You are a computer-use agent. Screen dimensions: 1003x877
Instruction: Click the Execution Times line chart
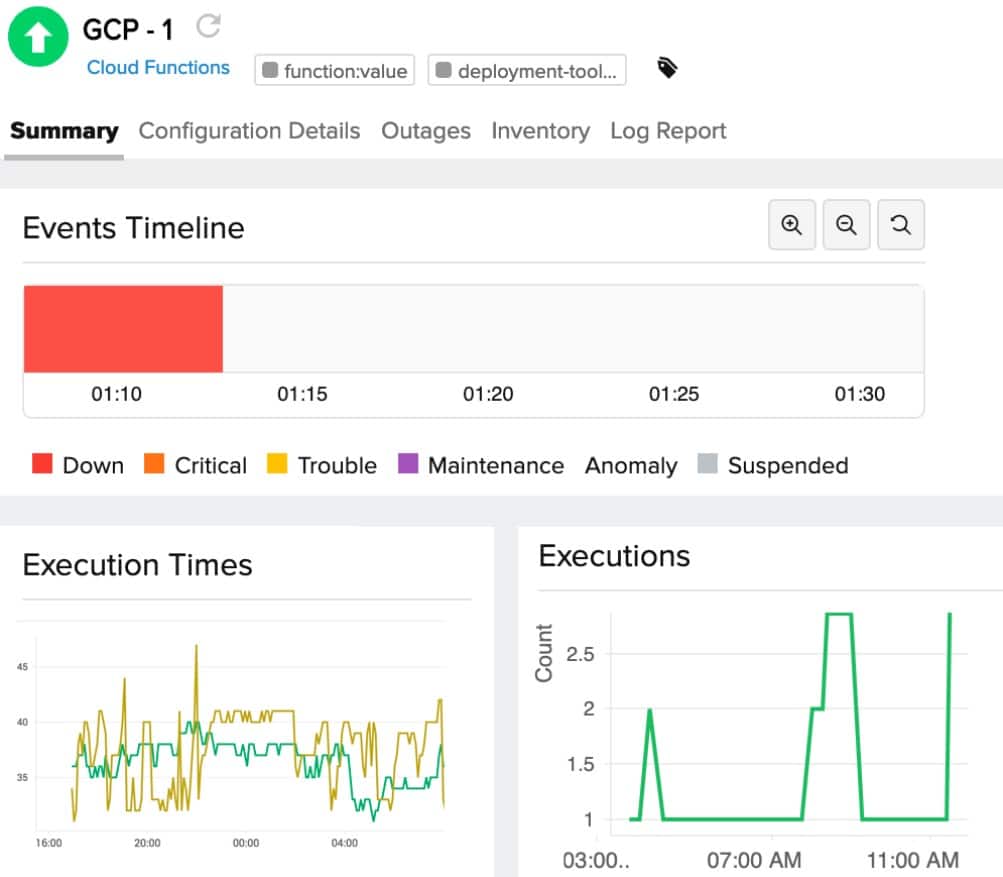click(240, 732)
